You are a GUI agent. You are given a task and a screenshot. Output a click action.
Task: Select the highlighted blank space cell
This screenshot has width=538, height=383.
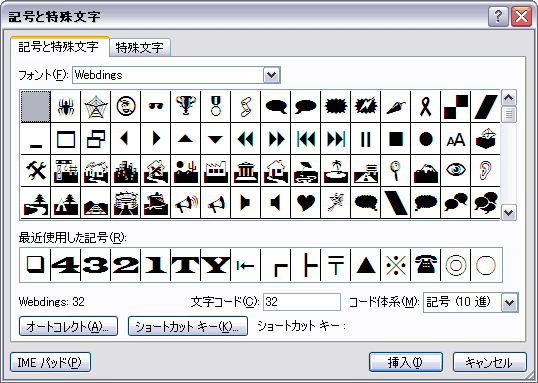[36, 106]
